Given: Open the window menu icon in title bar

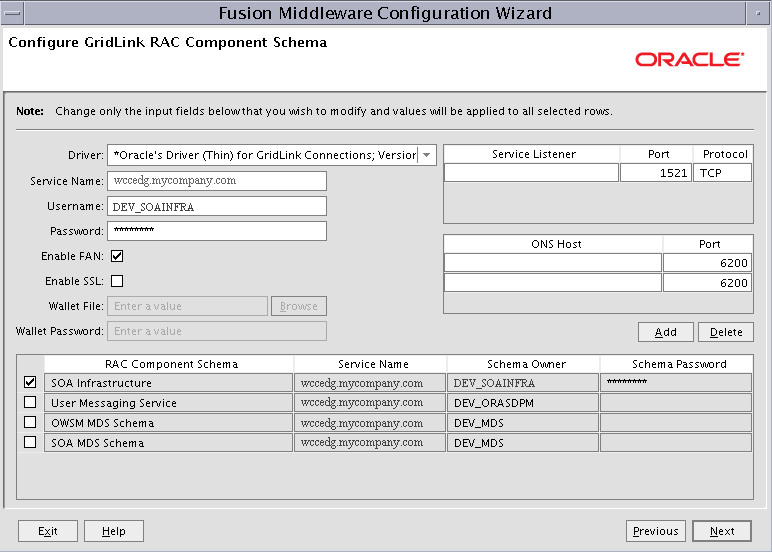Looking at the screenshot, I should click(12, 13).
